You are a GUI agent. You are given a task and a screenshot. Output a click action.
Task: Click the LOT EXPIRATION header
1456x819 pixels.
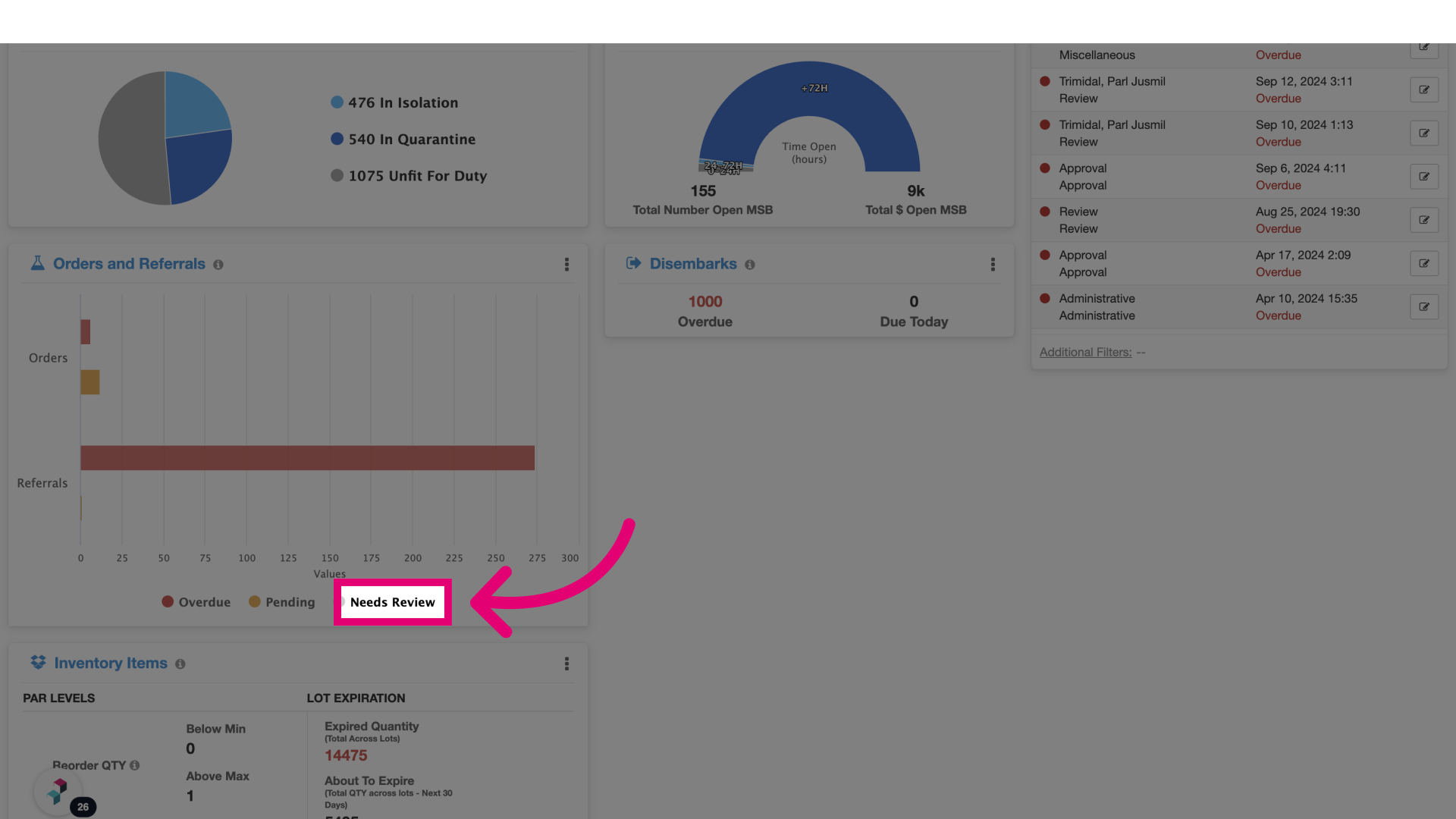(356, 698)
